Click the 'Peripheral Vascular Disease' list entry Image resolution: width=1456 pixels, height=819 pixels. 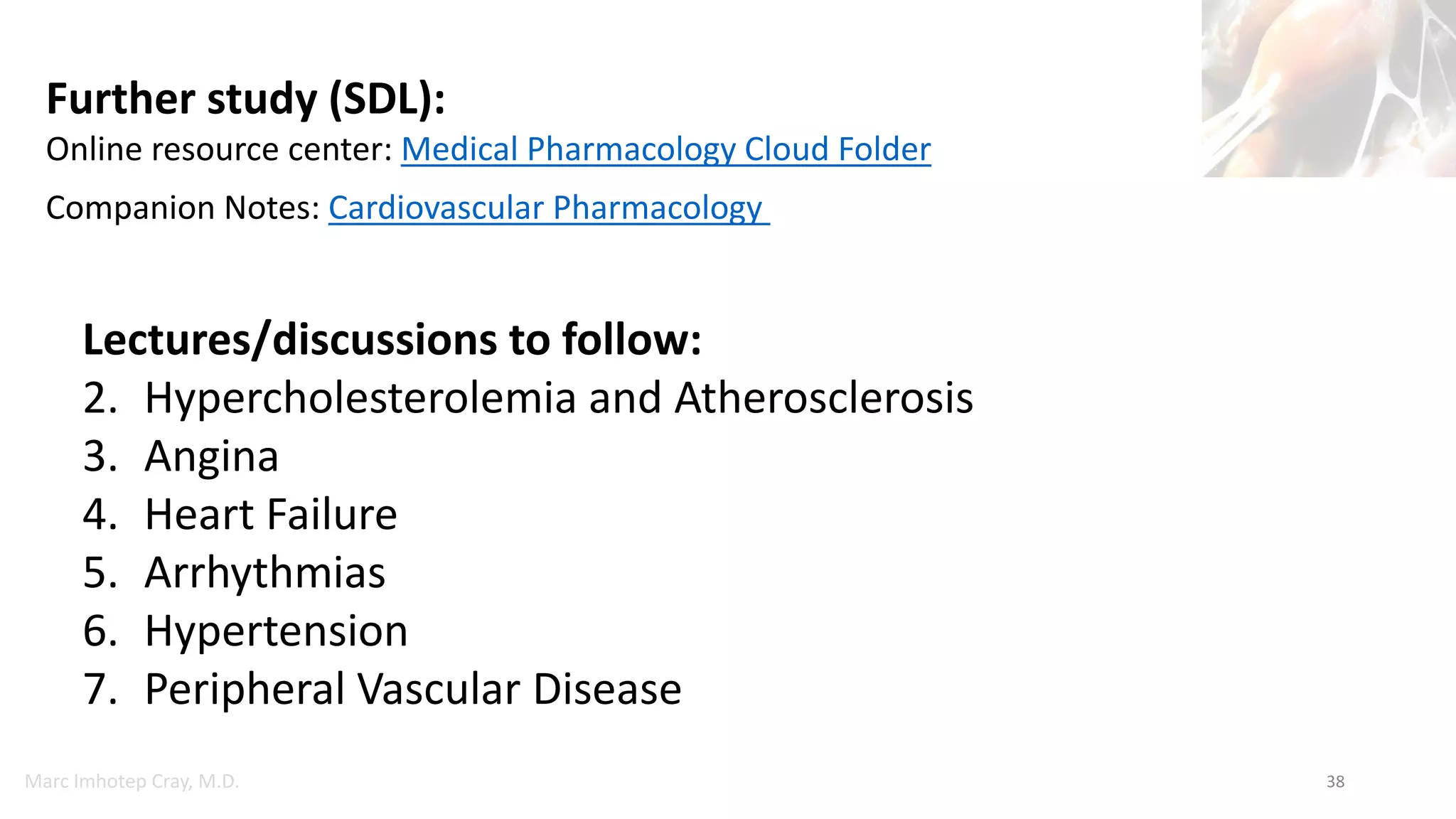click(412, 690)
